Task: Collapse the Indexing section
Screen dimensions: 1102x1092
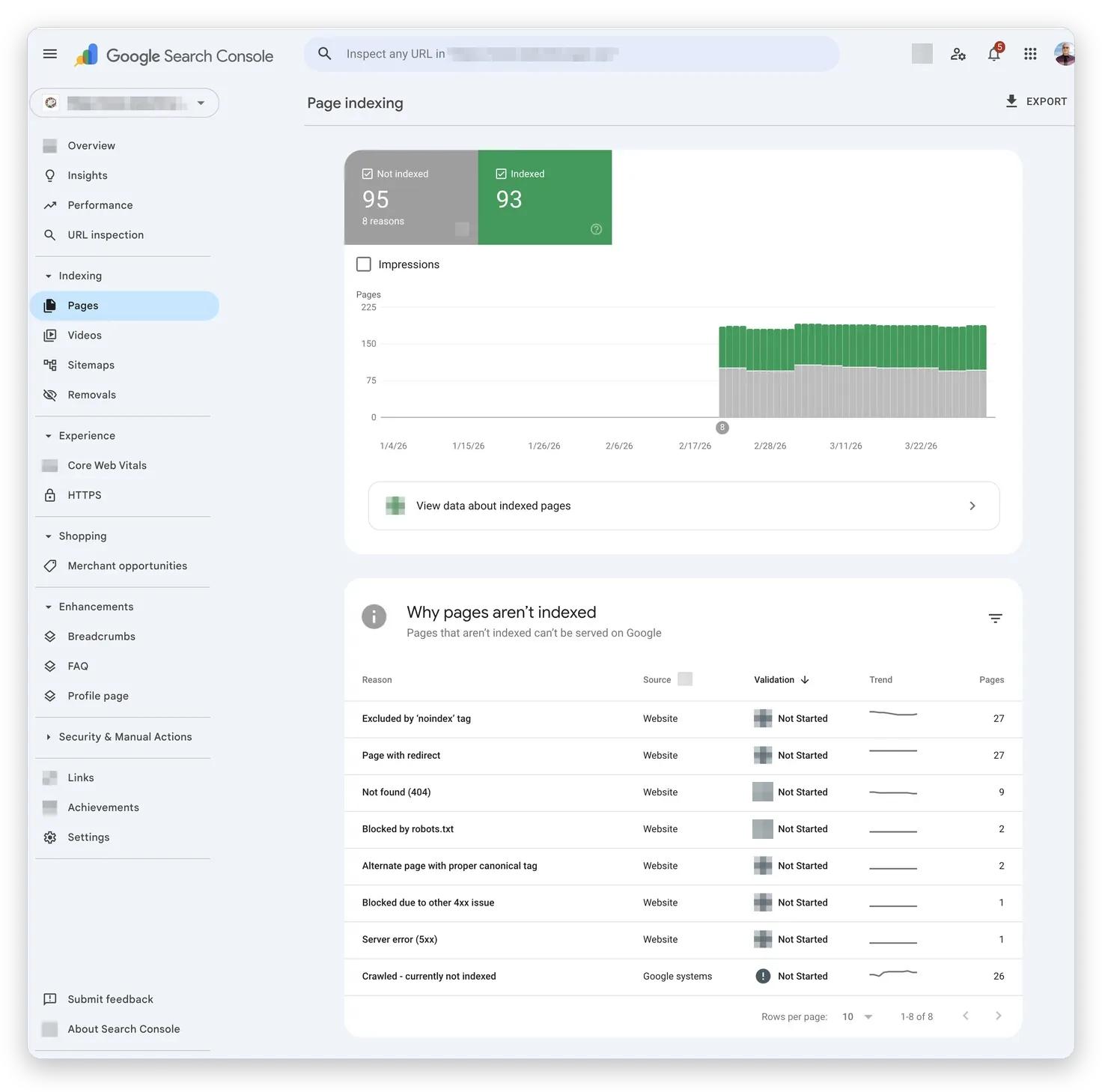Action: (x=49, y=276)
